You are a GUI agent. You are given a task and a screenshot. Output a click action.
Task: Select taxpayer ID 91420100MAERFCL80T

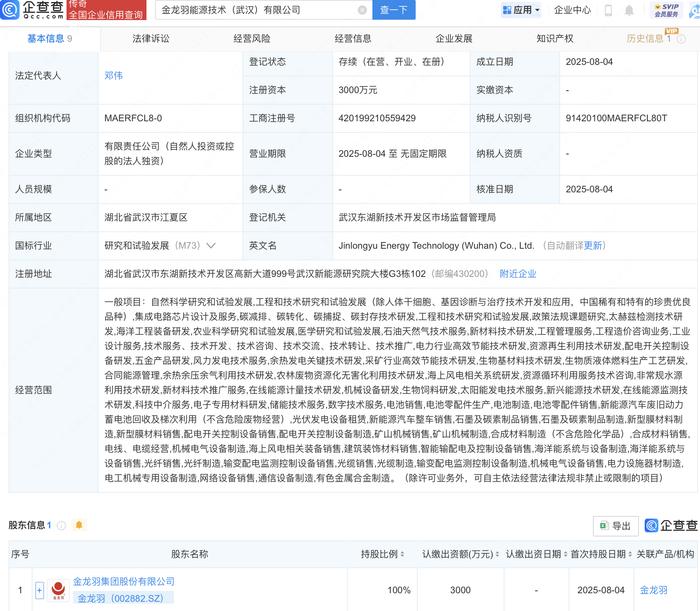[616, 118]
